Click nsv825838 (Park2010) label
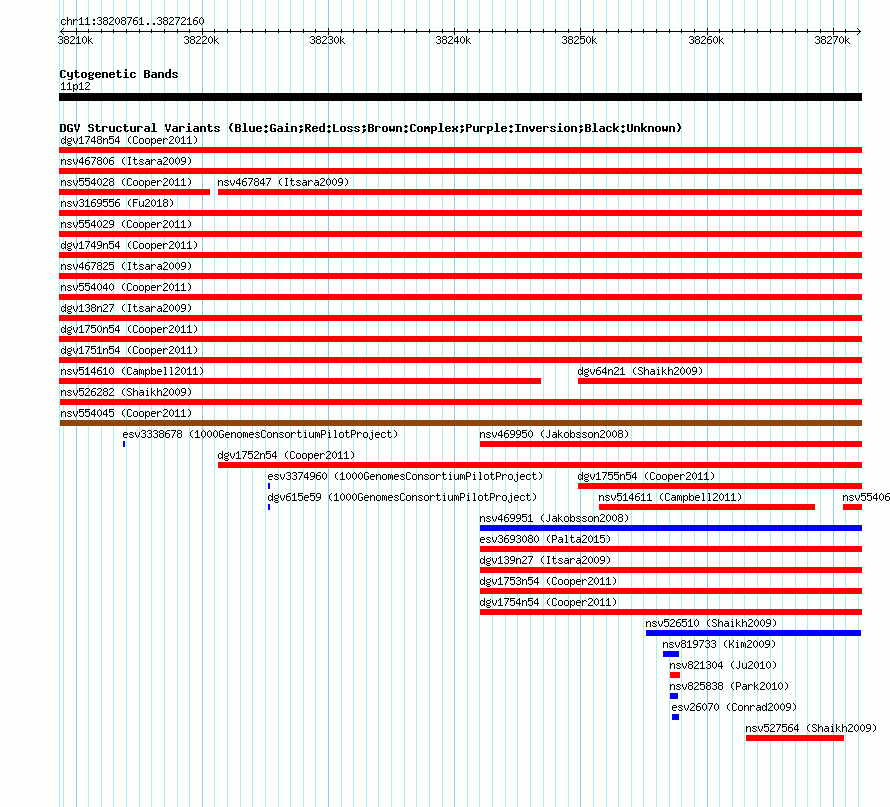The height and width of the screenshot is (807, 890). click(729, 686)
